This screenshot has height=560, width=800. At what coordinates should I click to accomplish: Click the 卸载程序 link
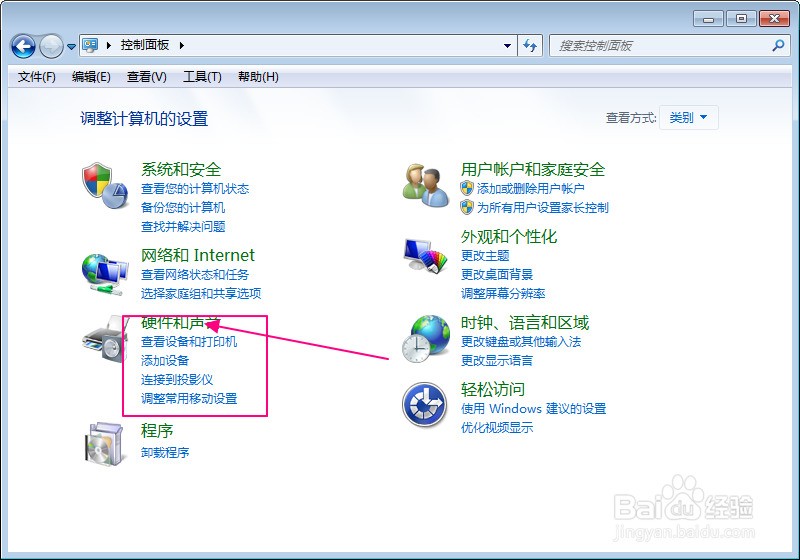coord(165,452)
